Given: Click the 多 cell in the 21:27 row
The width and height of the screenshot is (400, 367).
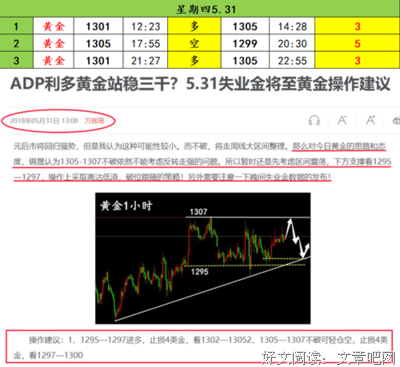Looking at the screenshot, I should click(194, 61).
